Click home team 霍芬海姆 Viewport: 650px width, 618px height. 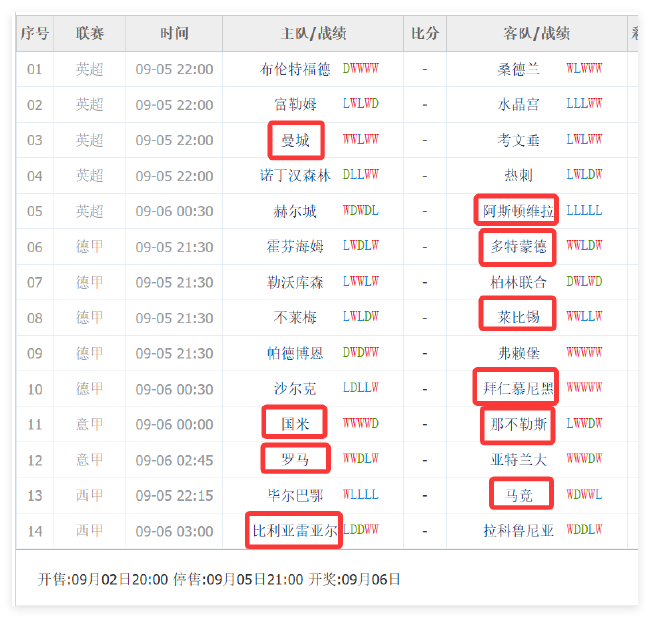[x=295, y=247]
